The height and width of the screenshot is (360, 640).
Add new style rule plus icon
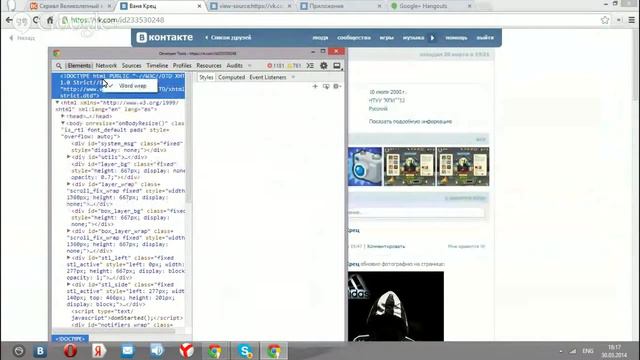tap(315, 86)
